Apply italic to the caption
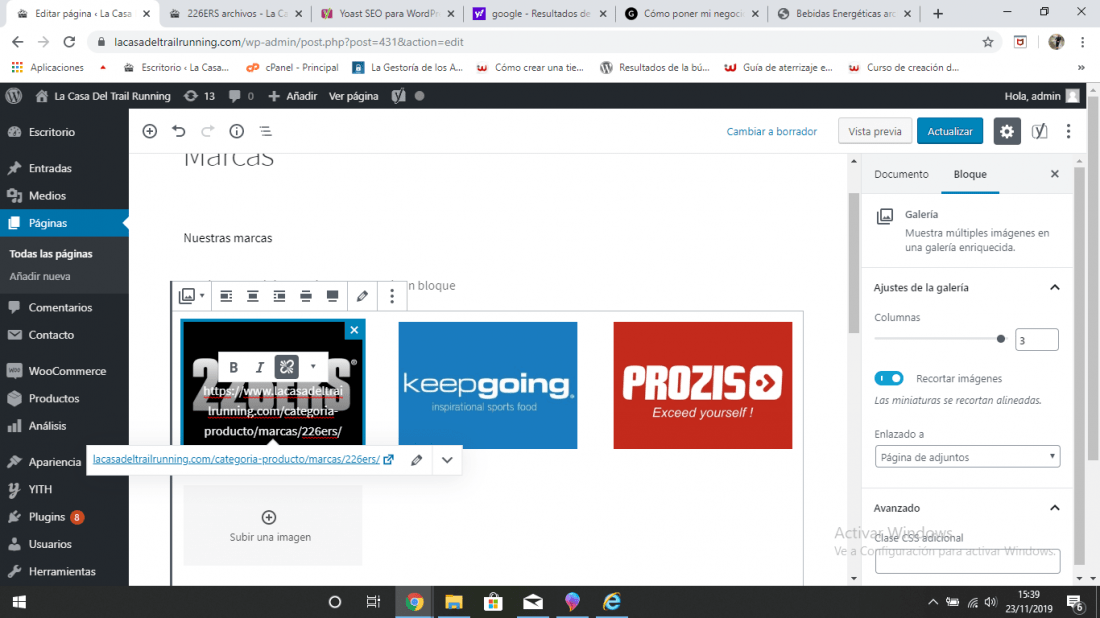 (x=260, y=367)
